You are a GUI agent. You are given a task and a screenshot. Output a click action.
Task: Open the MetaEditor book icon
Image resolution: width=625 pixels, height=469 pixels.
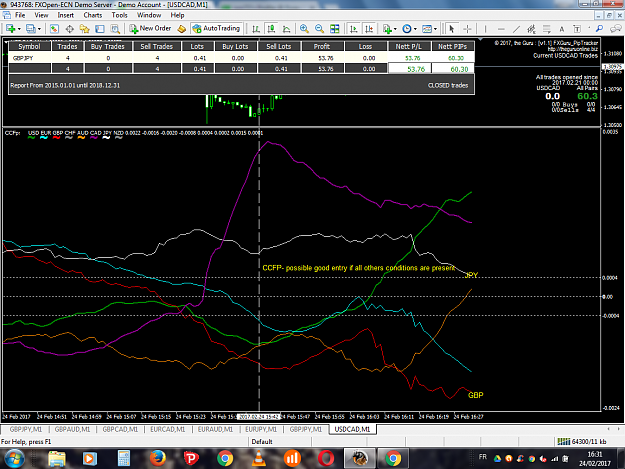[182, 29]
